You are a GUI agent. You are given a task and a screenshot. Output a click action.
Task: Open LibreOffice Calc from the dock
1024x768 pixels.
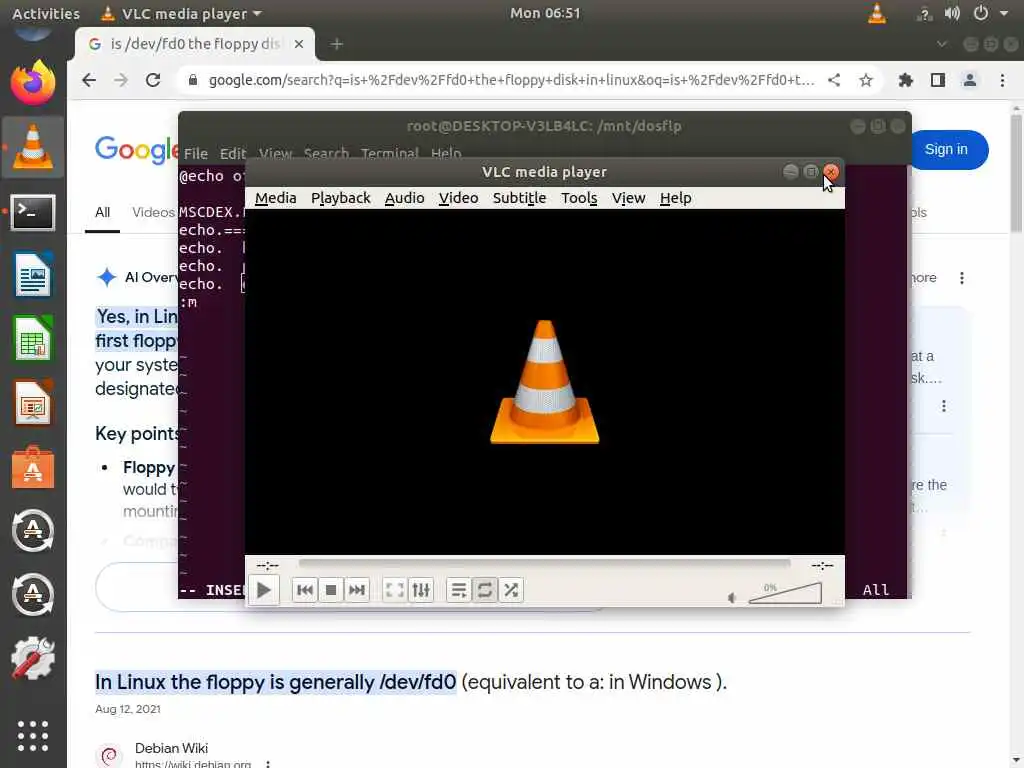point(33,338)
